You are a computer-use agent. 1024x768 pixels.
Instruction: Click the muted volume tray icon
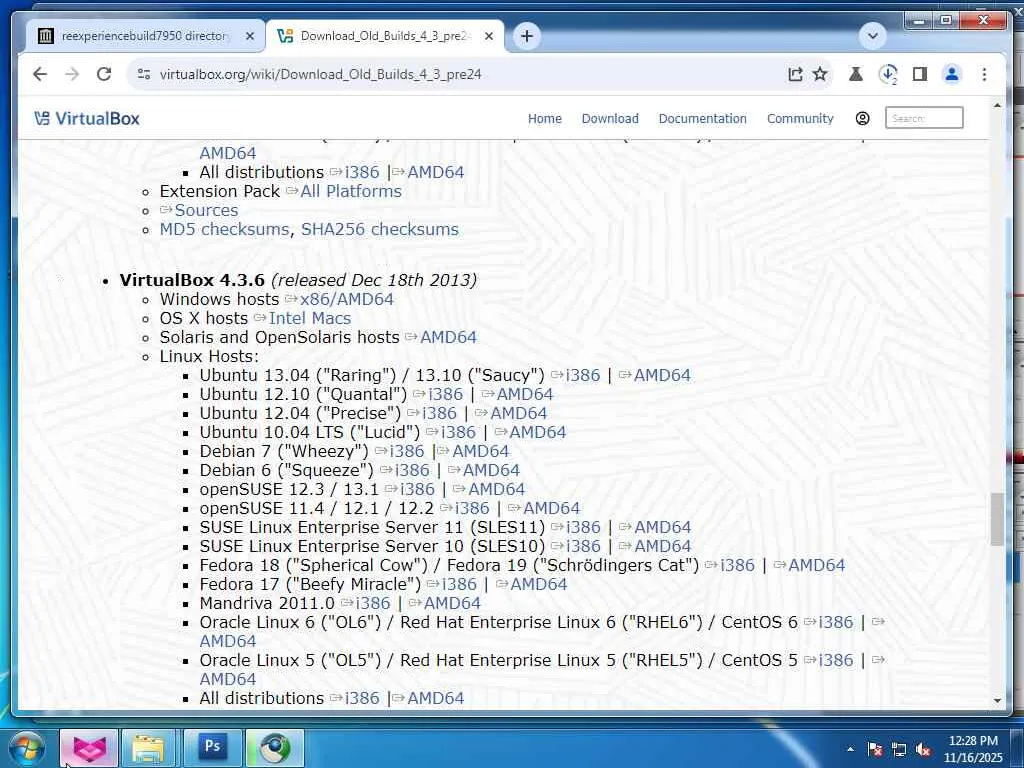tap(923, 750)
